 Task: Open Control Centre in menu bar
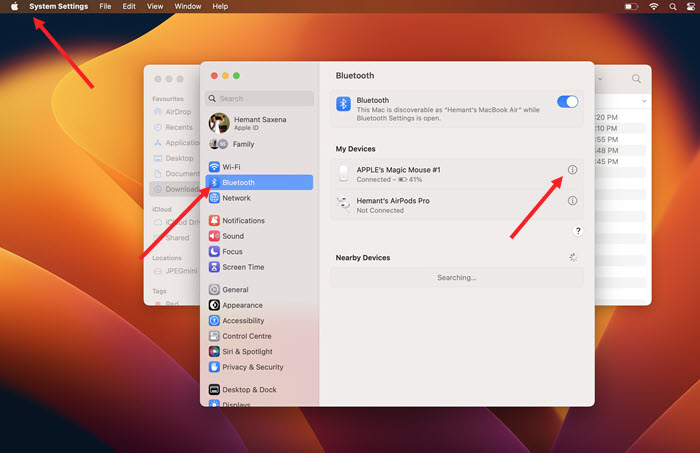[x=691, y=6]
